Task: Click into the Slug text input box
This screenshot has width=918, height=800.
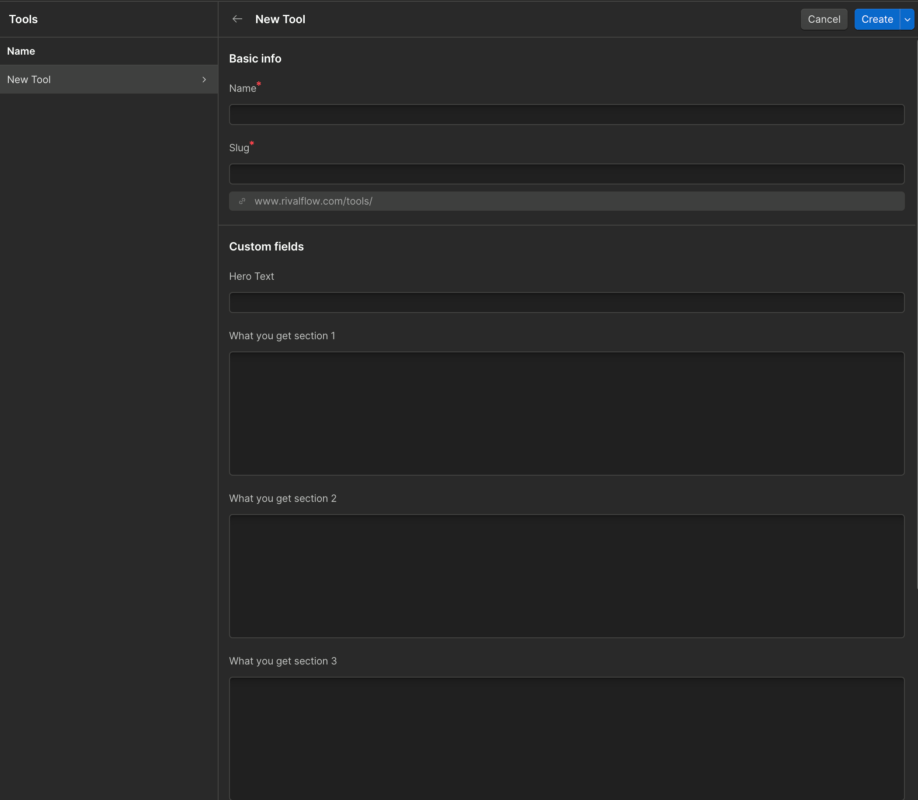Action: tap(566, 174)
